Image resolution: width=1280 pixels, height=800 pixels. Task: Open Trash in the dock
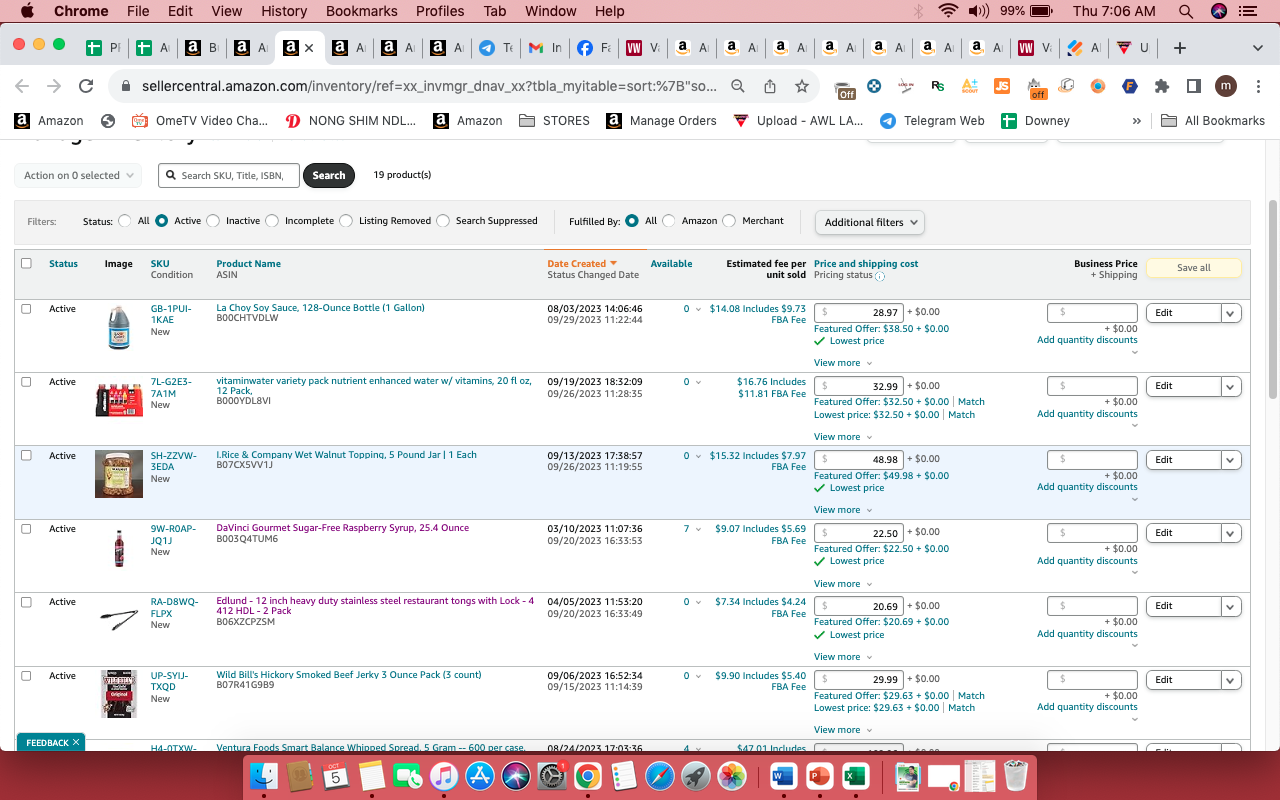point(1016,775)
